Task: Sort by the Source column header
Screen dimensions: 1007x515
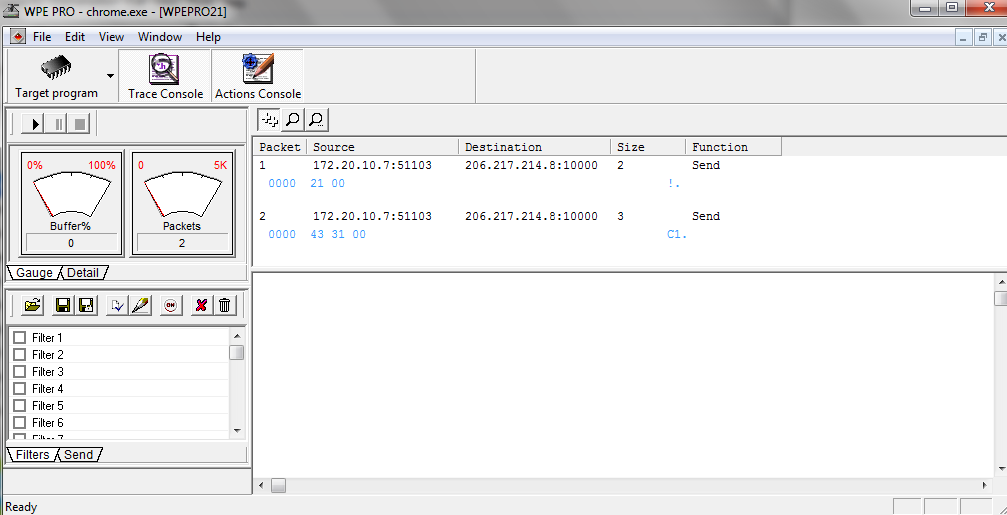Action: tap(383, 147)
